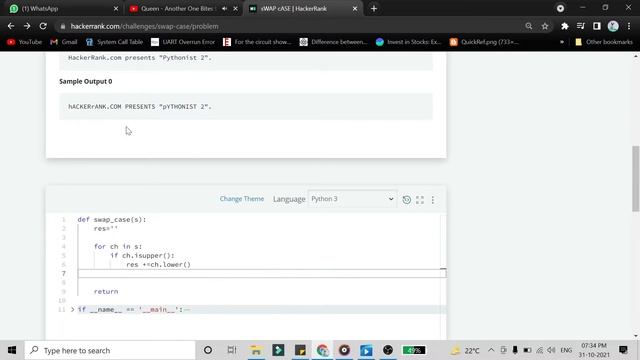Reset code with the editor history icon

[407, 200]
